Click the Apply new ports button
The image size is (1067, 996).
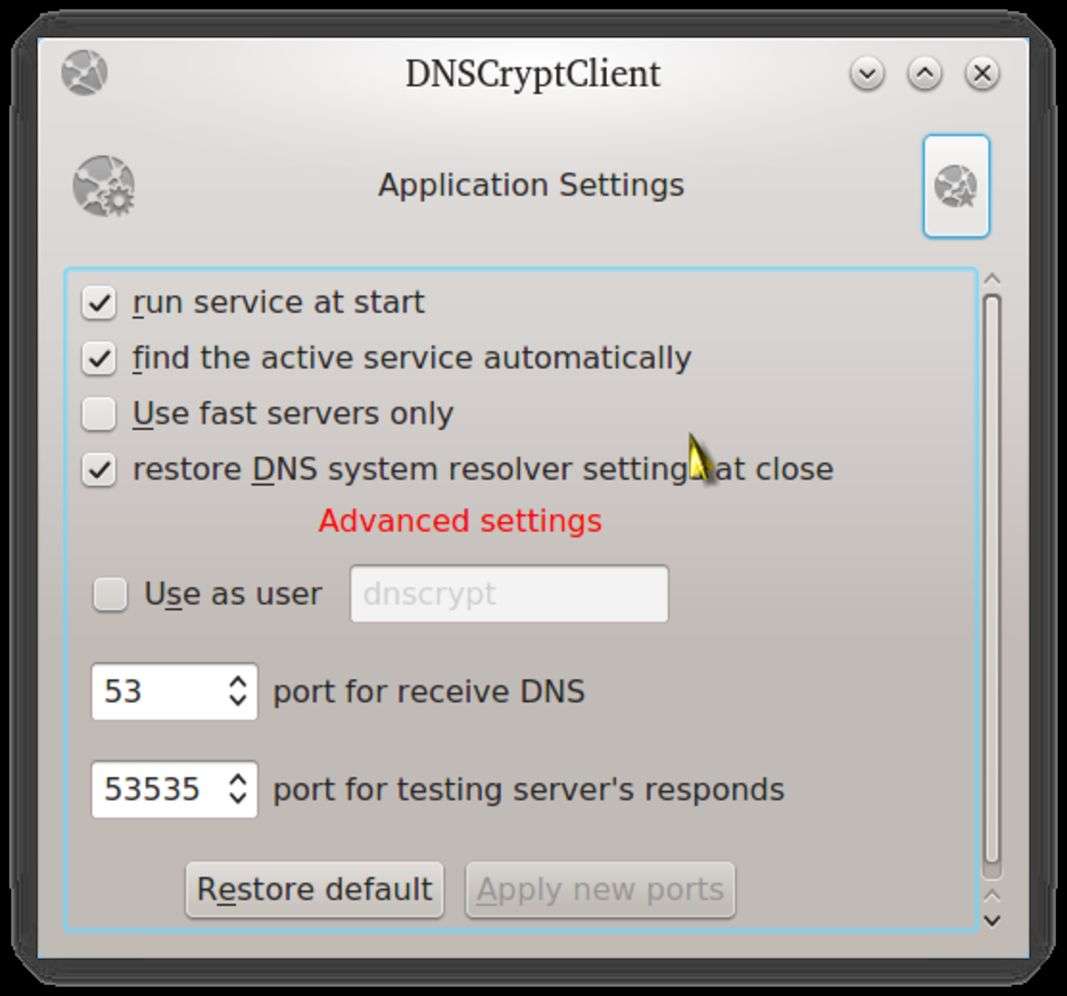point(600,889)
